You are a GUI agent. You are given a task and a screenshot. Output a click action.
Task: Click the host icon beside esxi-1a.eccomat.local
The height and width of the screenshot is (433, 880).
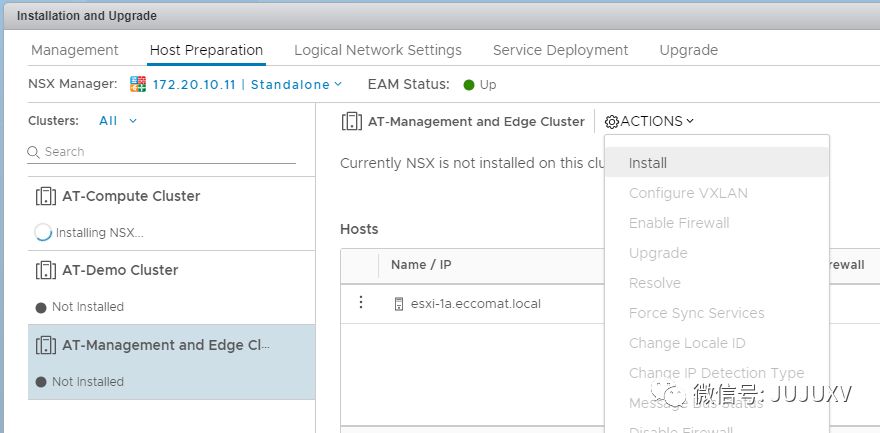click(399, 304)
